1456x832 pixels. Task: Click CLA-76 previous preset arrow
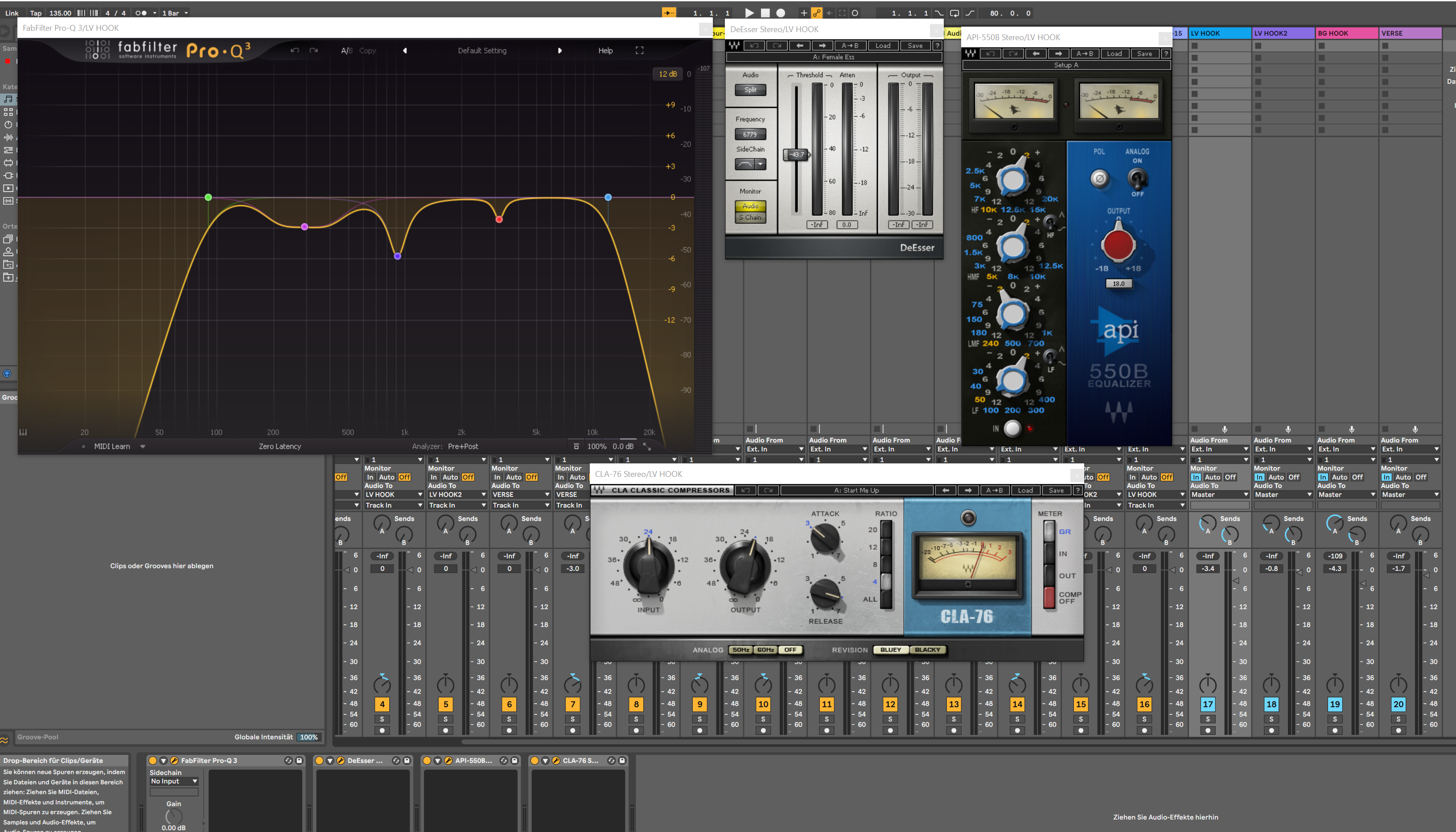[x=946, y=490]
